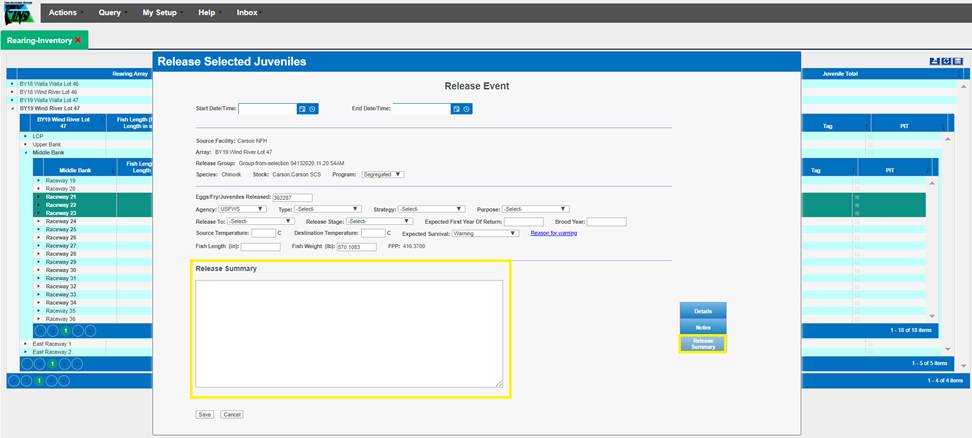
Task: Click the Cancel button
Action: 232,414
